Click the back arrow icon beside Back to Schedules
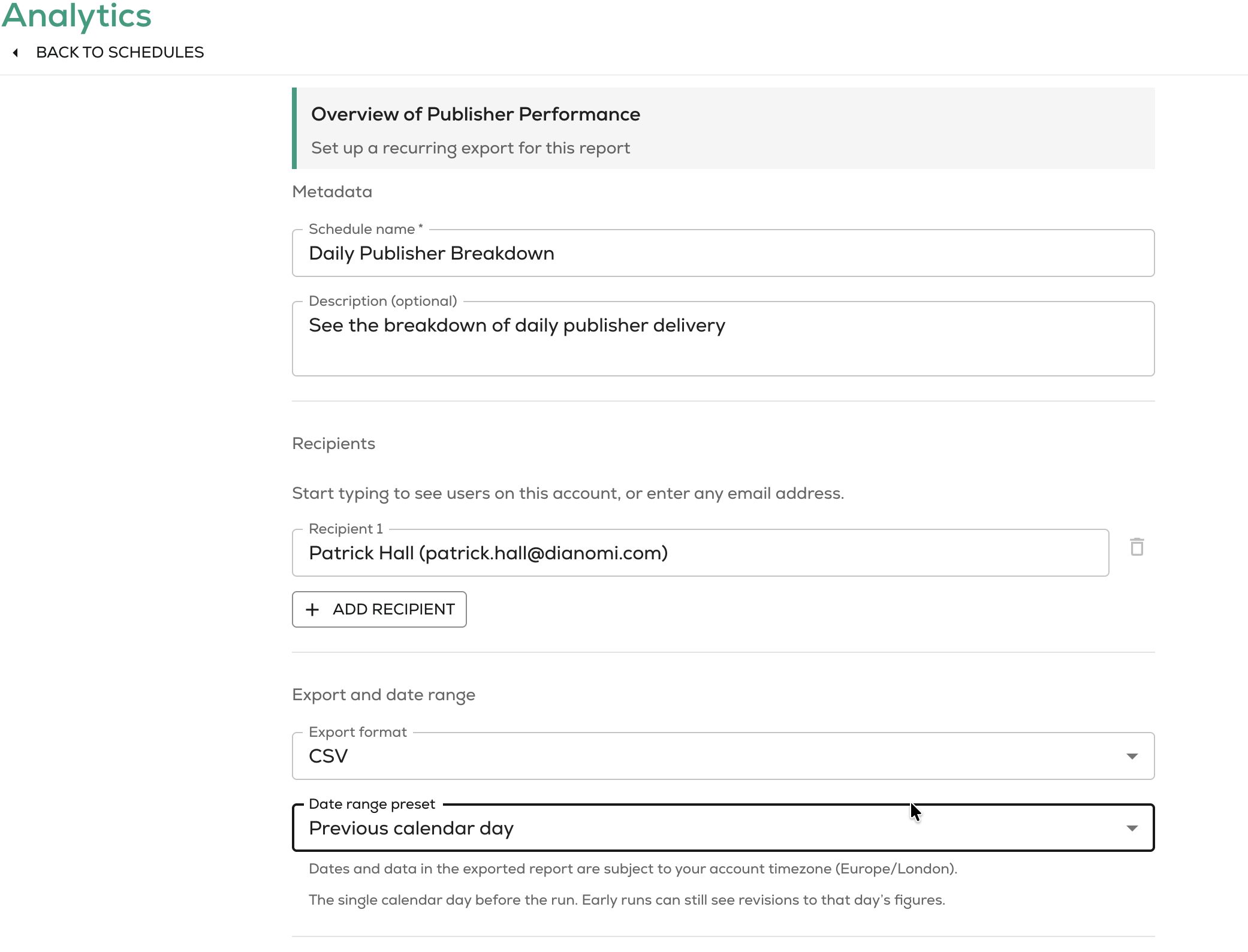This screenshot has width=1248, height=952. pyautogui.click(x=16, y=53)
